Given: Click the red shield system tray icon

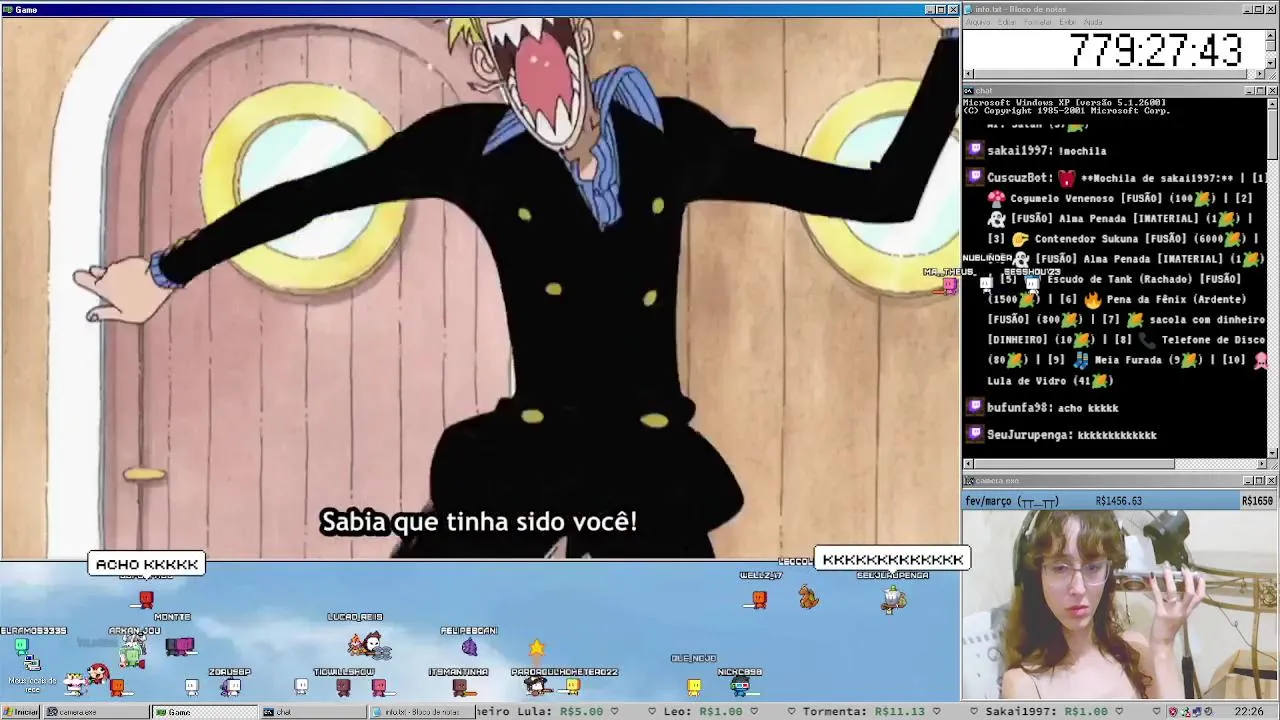Looking at the screenshot, I should pos(1173,712).
